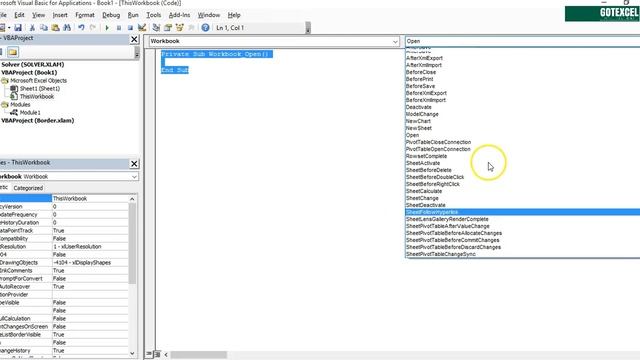Click the code window horizontal scrollbar thumb
640x360 pixels.
pos(198,355)
